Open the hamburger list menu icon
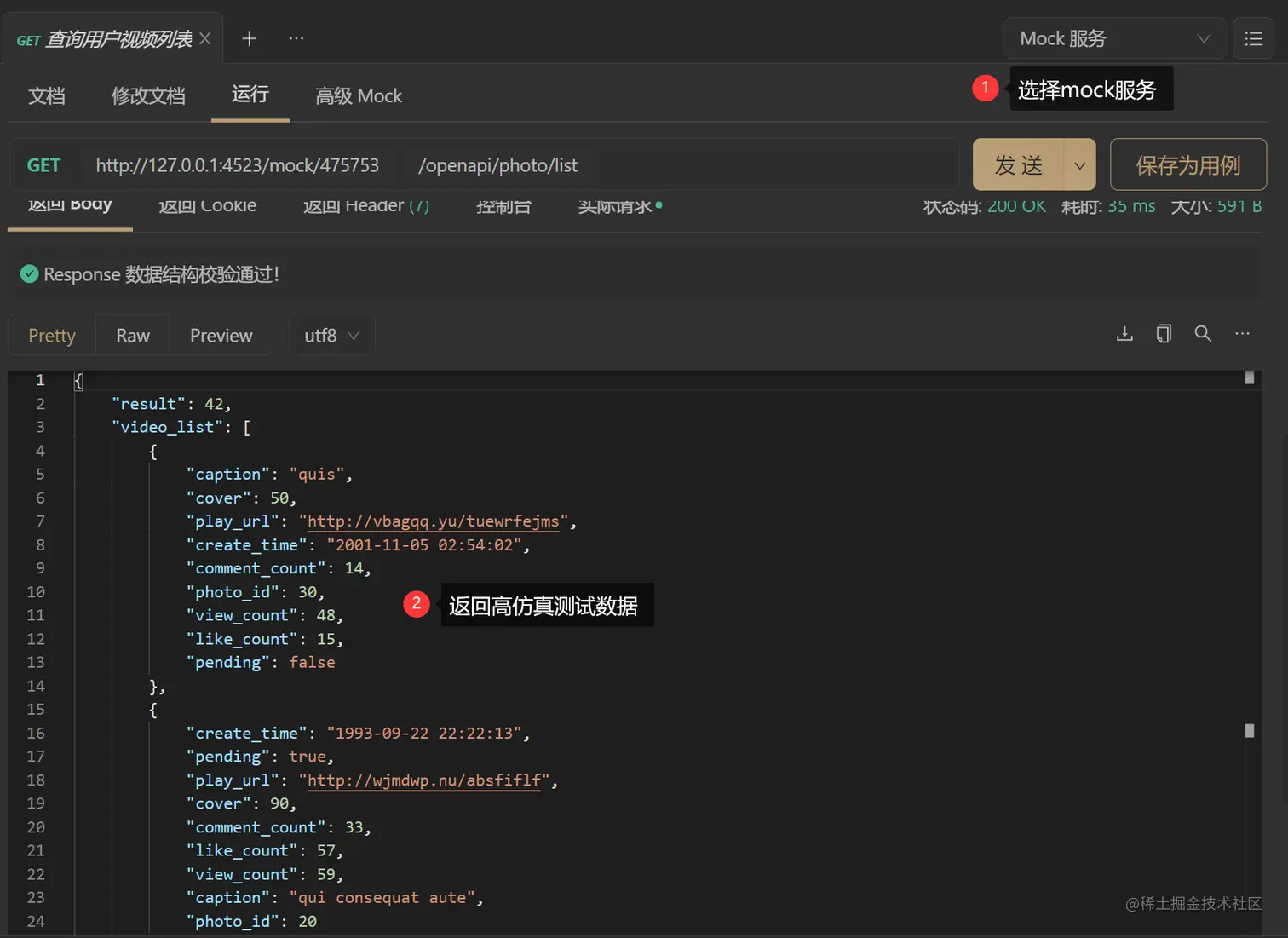 (1253, 38)
